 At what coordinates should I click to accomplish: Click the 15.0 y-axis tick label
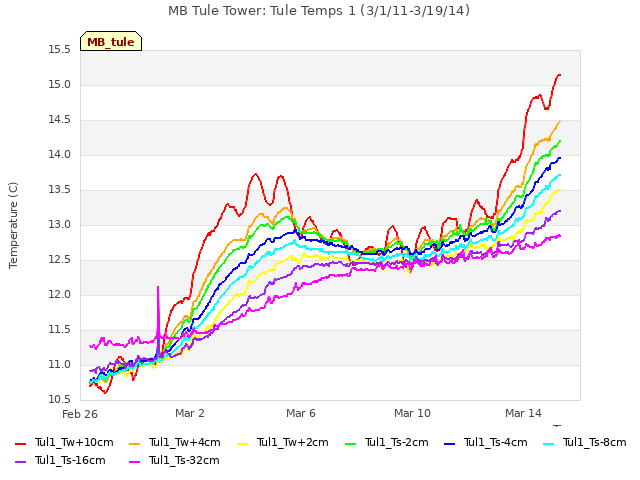(60, 84)
